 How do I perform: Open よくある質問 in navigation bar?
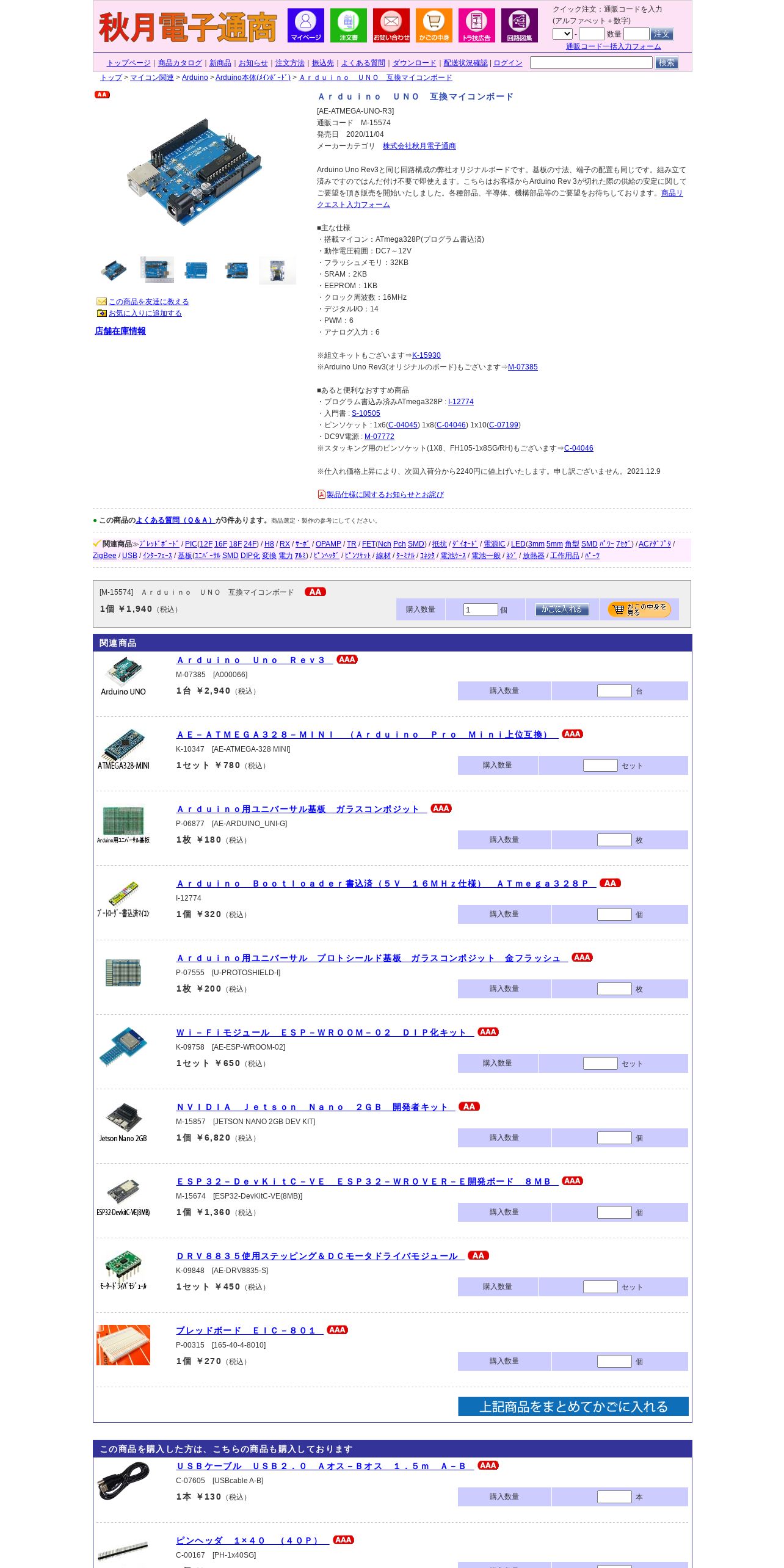tap(363, 63)
